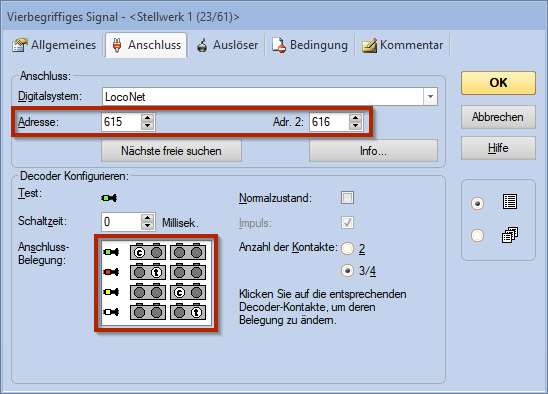The image size is (548, 394).
Task: Go to the Kommentar tab
Action: (x=402, y=45)
